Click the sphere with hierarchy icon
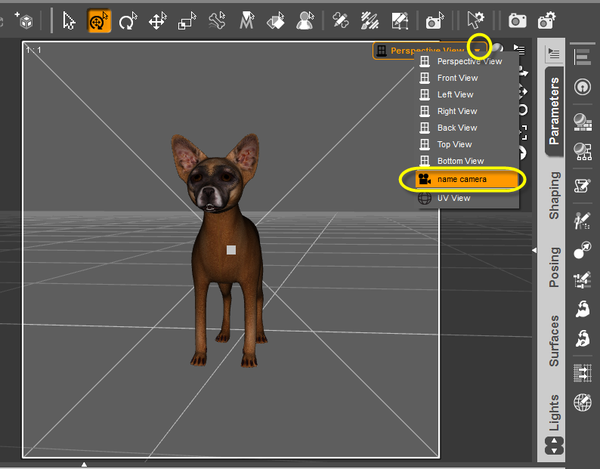600x469 pixels. pyautogui.click(x=582, y=151)
